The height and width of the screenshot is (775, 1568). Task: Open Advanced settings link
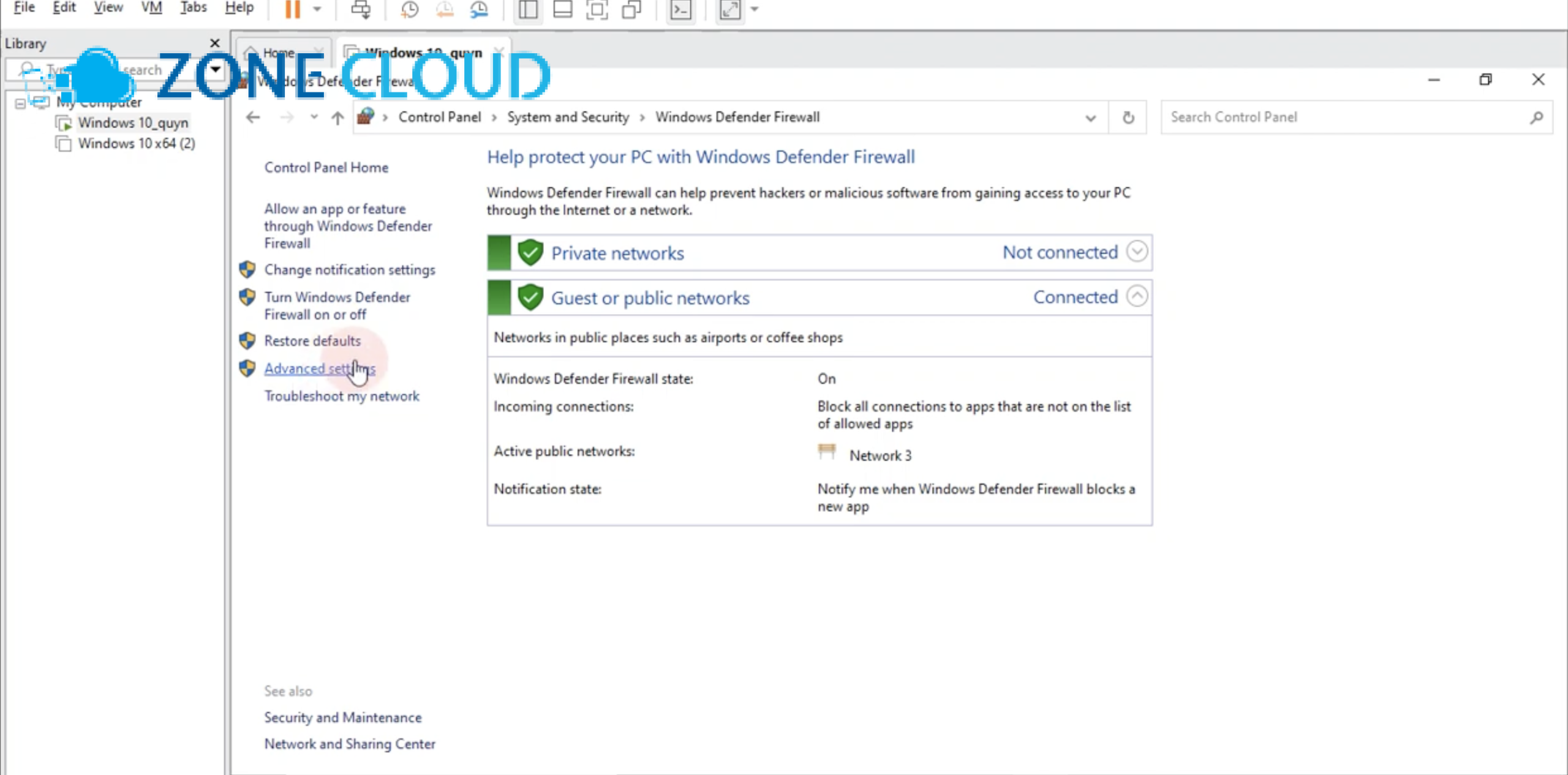tap(320, 369)
